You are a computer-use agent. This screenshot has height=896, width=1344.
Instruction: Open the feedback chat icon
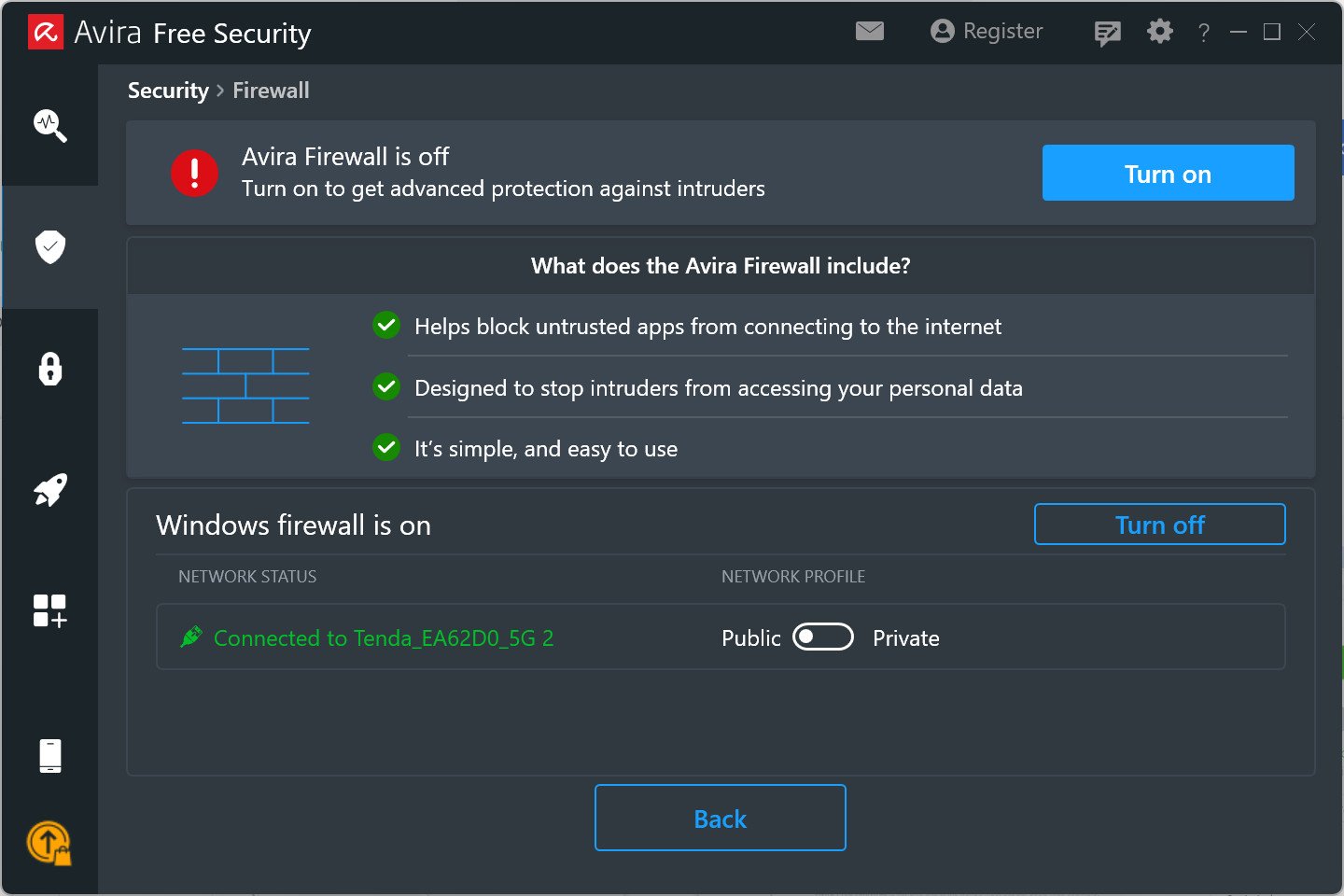pos(1107,34)
